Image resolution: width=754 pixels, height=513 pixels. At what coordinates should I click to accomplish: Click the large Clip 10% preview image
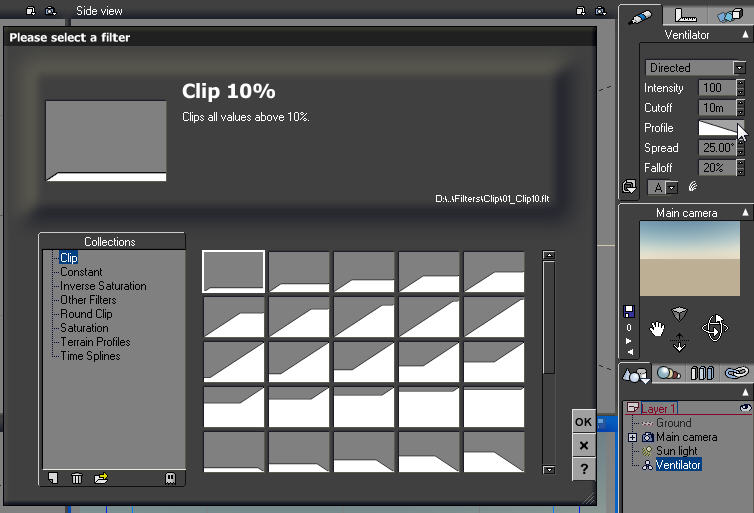pyautogui.click(x=106, y=140)
